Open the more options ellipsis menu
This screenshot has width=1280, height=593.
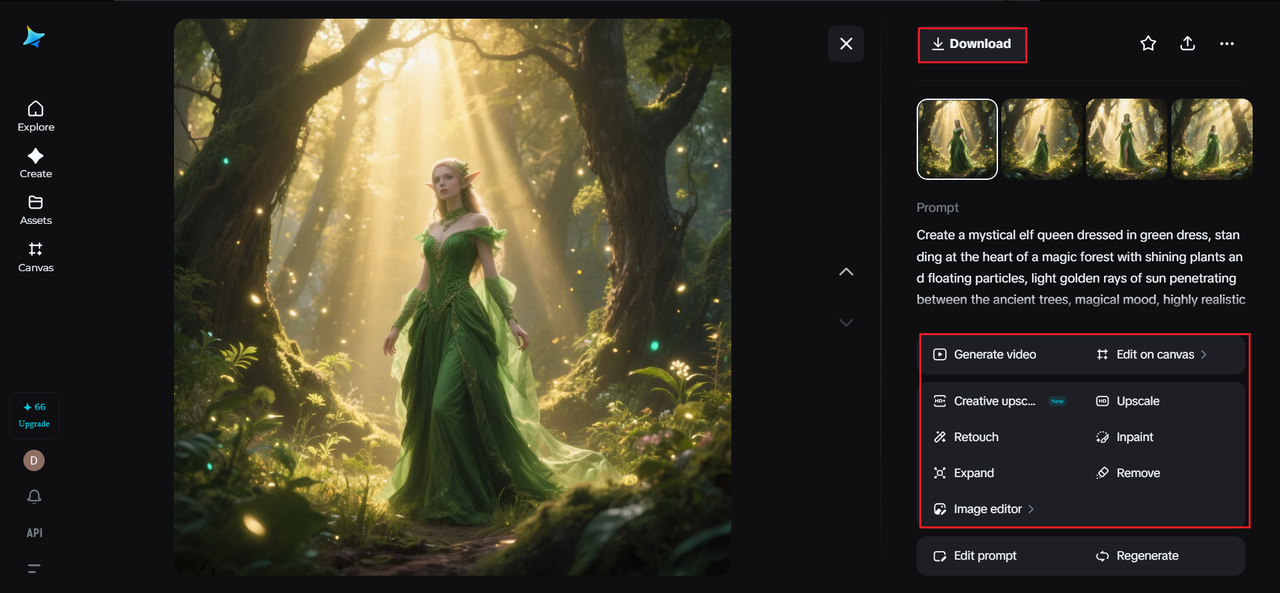click(x=1227, y=43)
